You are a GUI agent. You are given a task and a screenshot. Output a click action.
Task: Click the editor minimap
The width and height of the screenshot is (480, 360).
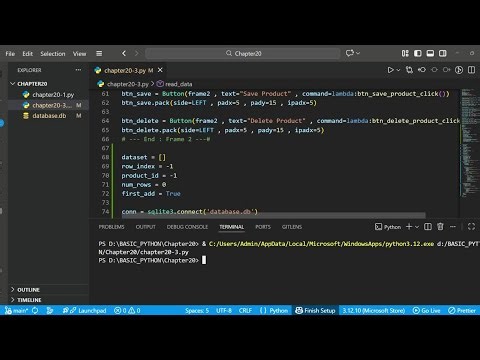click(469, 143)
